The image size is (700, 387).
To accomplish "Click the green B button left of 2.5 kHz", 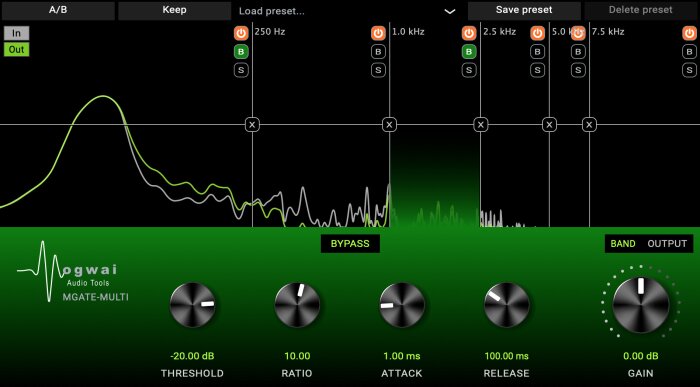I will click(x=469, y=52).
